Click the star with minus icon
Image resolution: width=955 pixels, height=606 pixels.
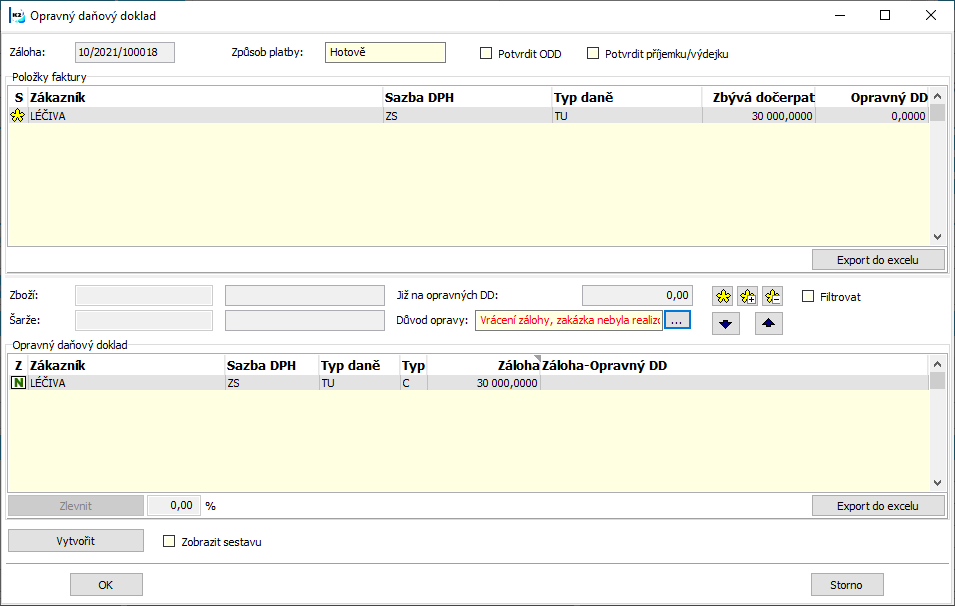pyautogui.click(x=772, y=297)
